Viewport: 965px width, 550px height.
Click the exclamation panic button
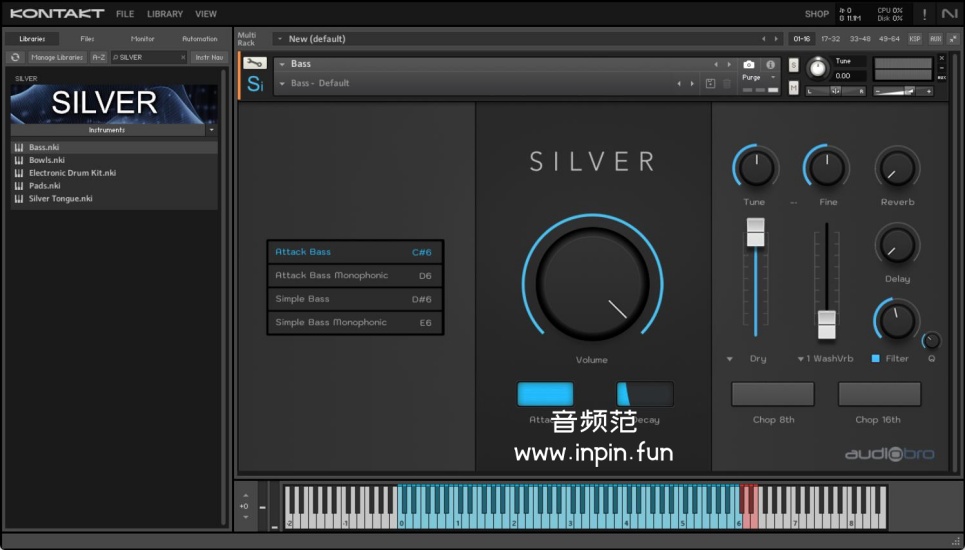click(x=923, y=14)
